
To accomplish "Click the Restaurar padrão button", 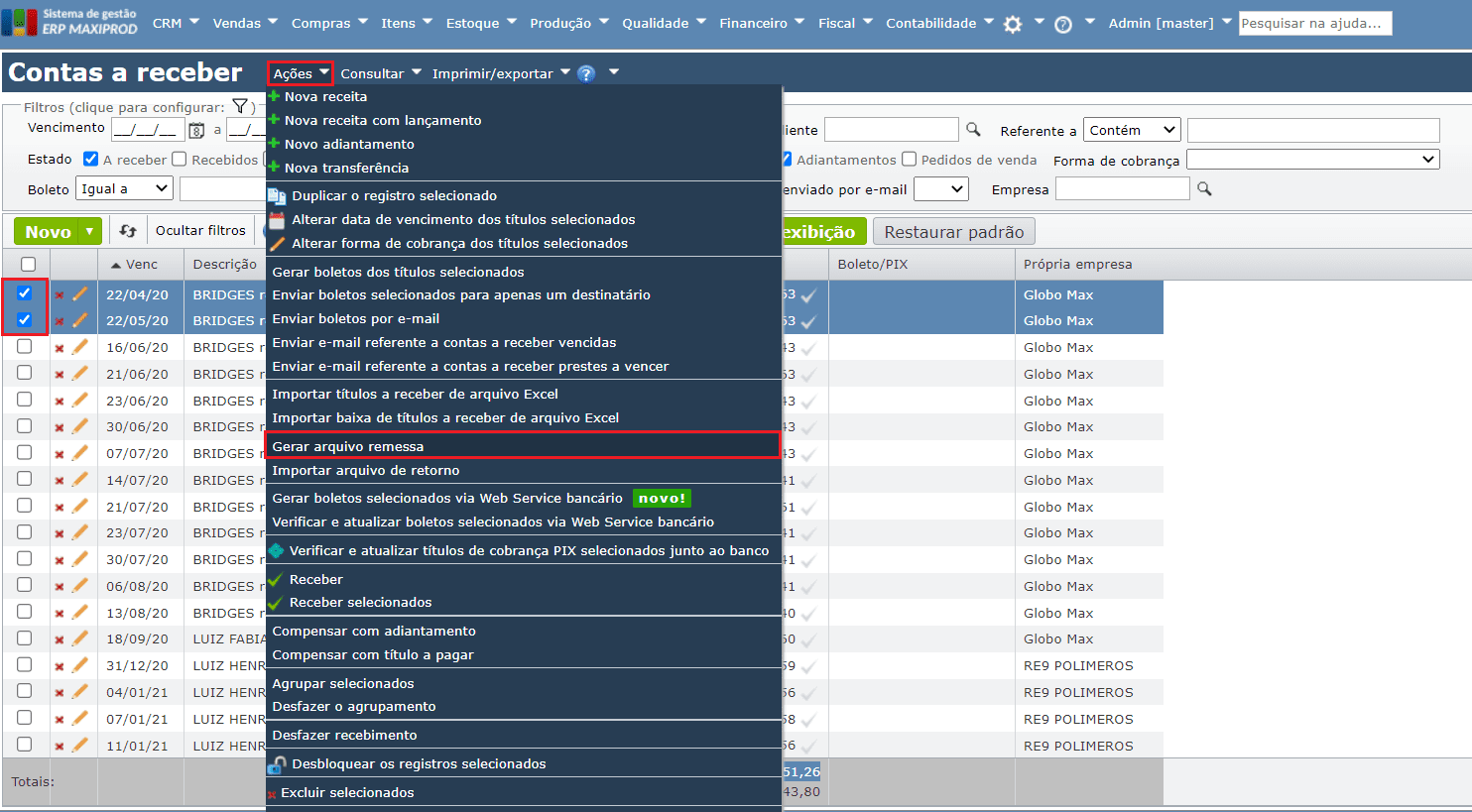I will click(953, 232).
